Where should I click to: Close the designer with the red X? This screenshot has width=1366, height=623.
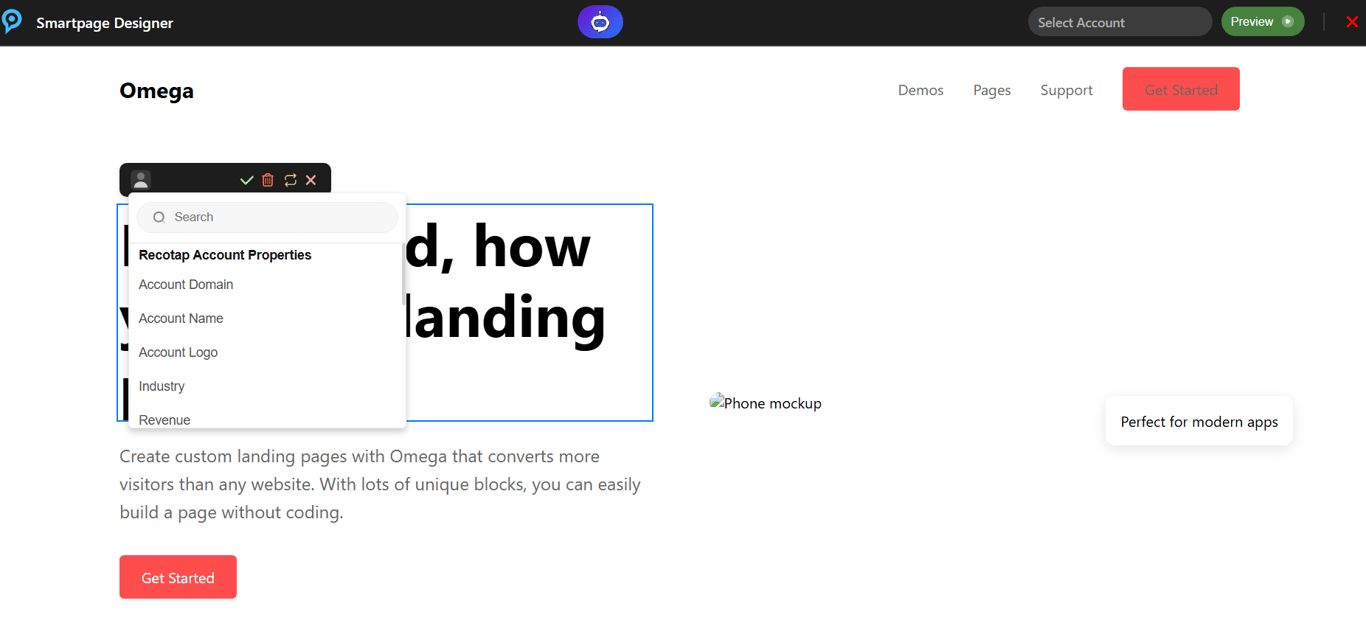1352,22
